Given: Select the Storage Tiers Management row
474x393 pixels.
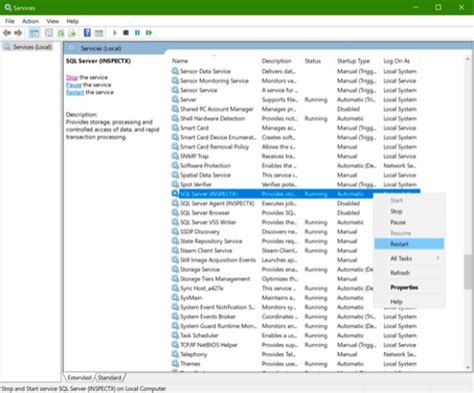Looking at the screenshot, I should pos(272,279).
